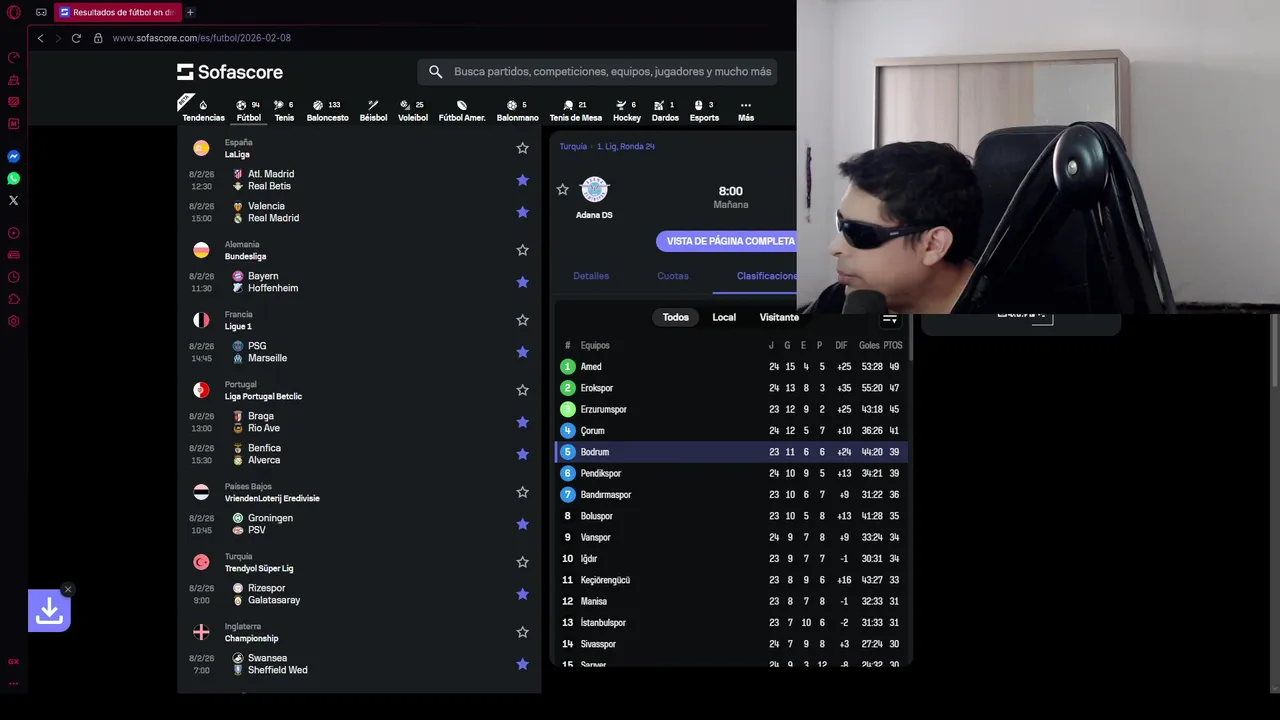Open Braga vs Rio Ave match
Image resolution: width=1280 pixels, height=720 pixels.
[360, 422]
